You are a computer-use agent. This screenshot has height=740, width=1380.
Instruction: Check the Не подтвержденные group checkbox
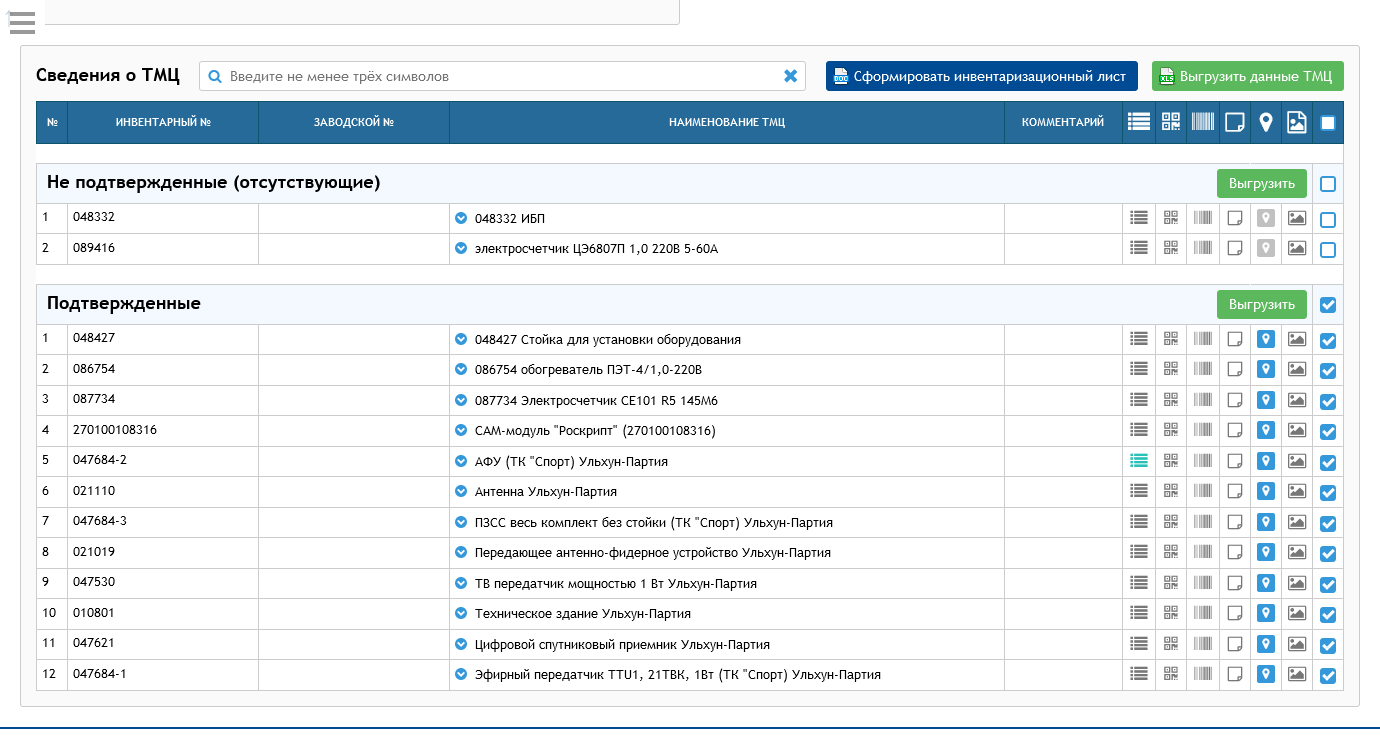[x=1328, y=184]
